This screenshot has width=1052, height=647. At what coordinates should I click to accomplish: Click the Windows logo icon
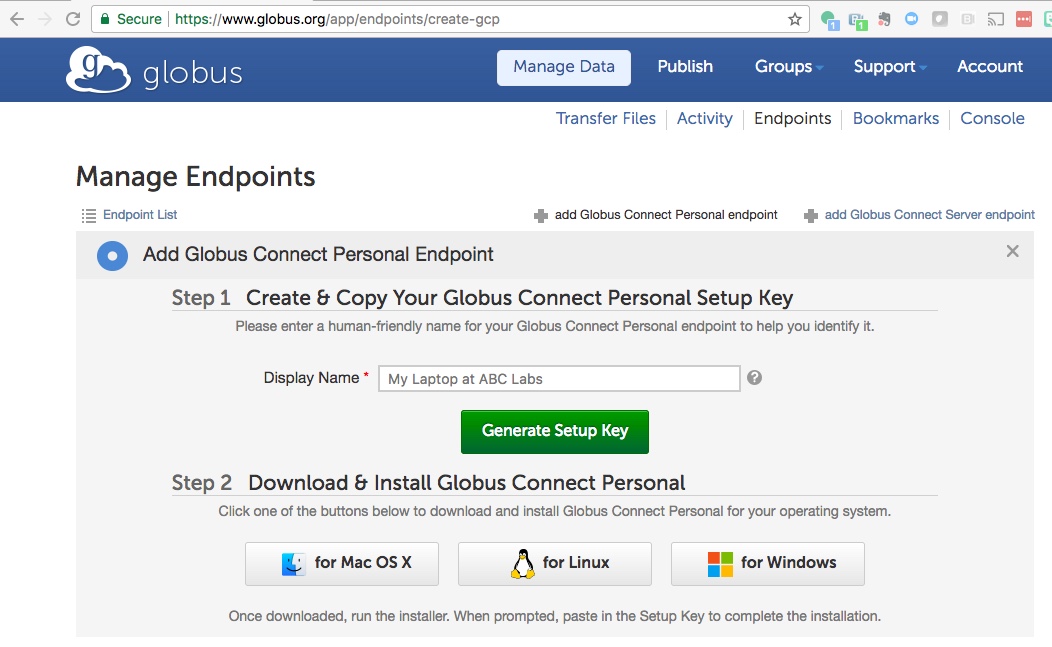tap(720, 564)
